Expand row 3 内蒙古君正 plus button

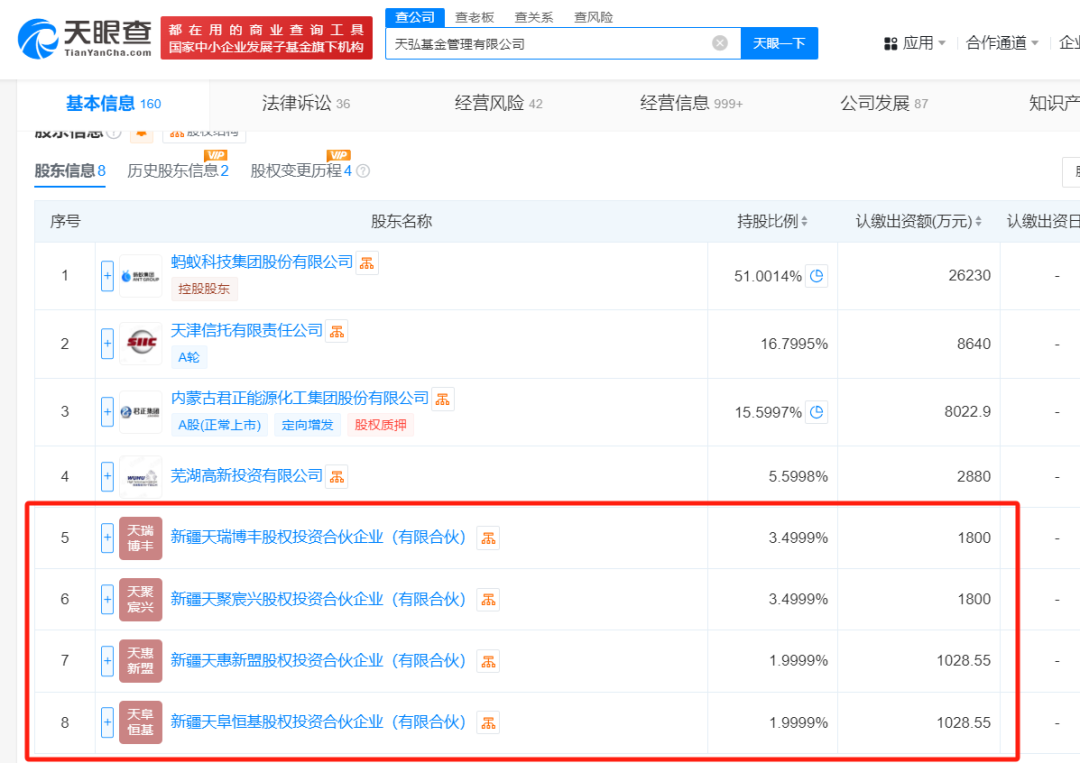click(107, 412)
